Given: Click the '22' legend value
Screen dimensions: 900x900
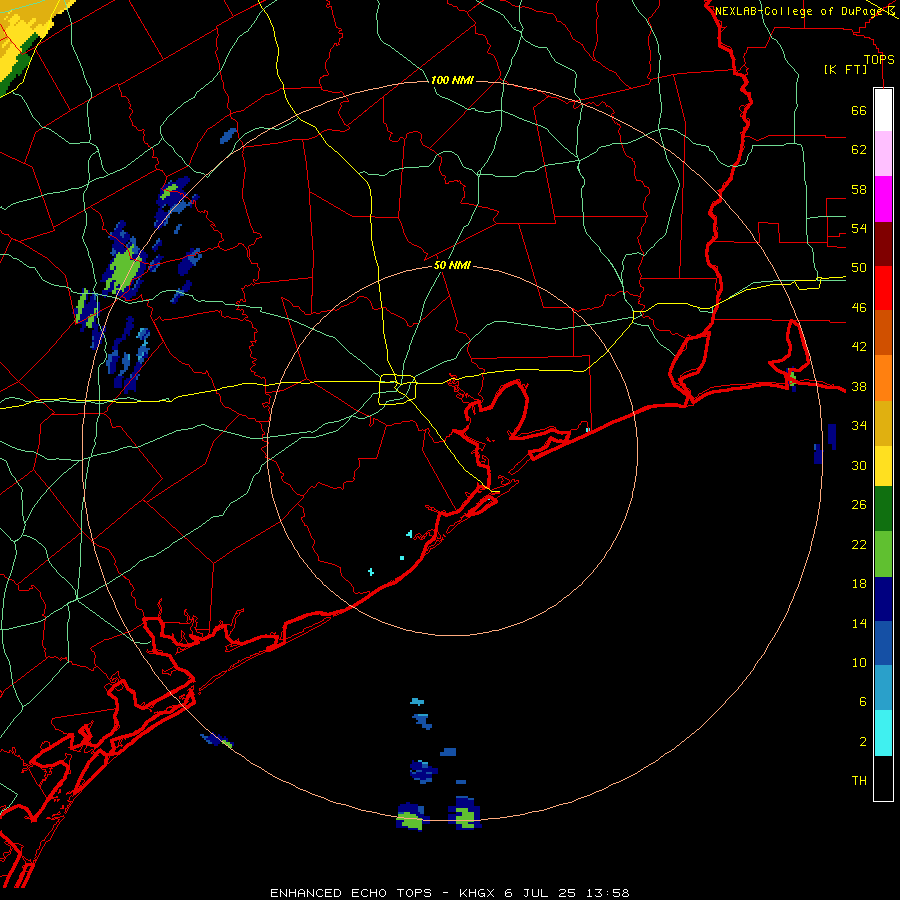Looking at the screenshot, I should click(x=859, y=545).
